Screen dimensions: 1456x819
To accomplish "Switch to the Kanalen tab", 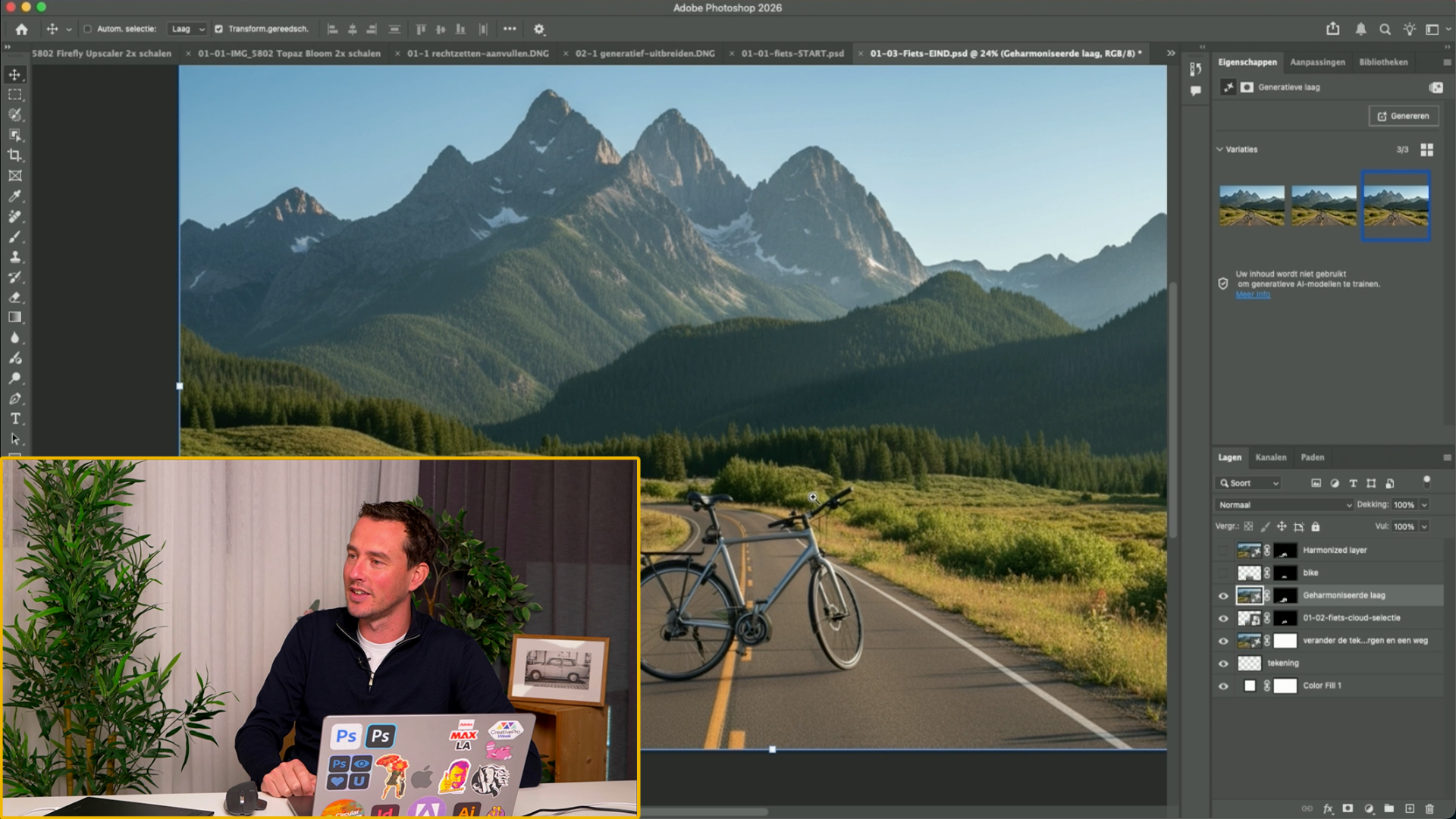I will point(1270,457).
